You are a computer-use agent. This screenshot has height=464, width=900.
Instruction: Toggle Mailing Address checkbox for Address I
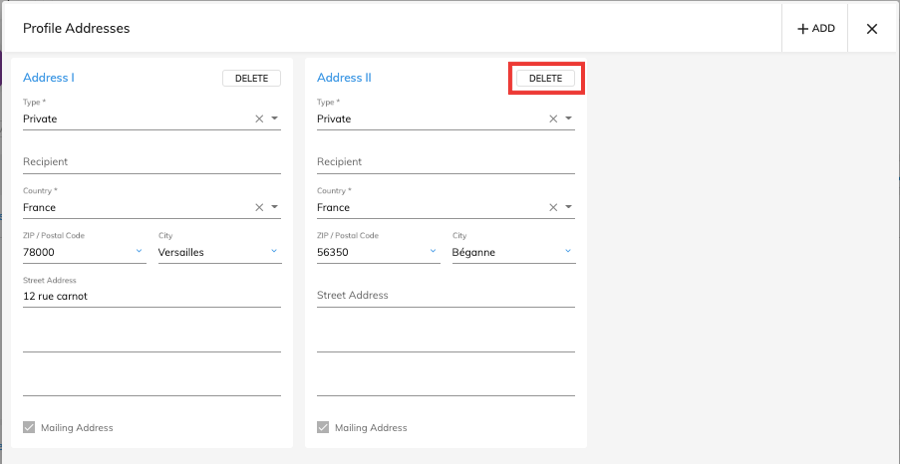(x=29, y=428)
